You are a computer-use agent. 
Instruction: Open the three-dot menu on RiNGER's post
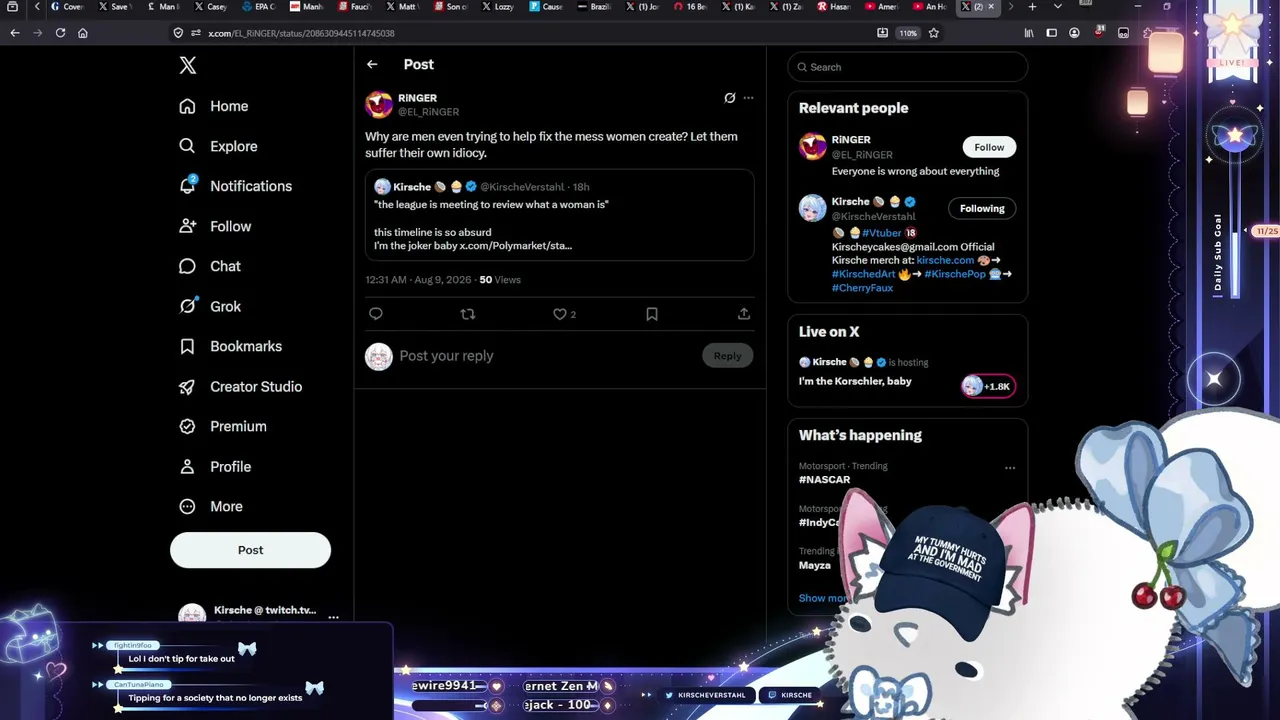click(x=748, y=98)
